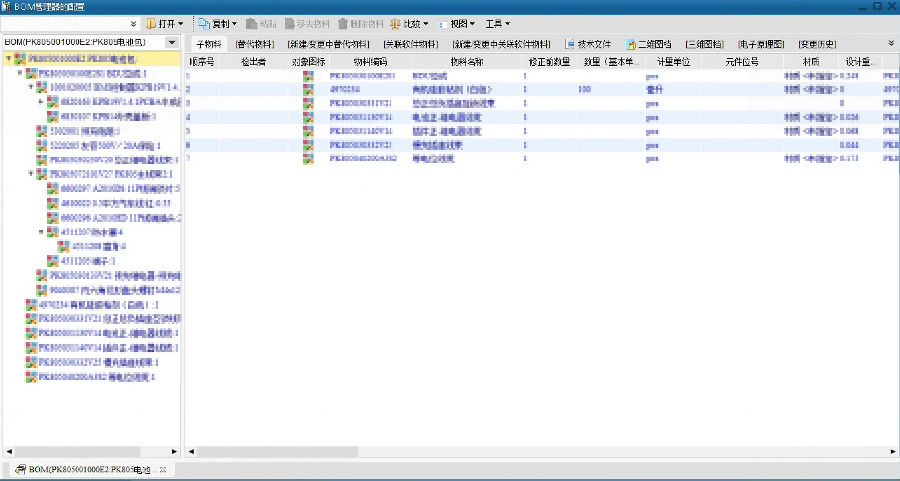The image size is (900, 481).
Task: Collapse the root PK805001000E2 tree node
Action: click(x=9, y=60)
